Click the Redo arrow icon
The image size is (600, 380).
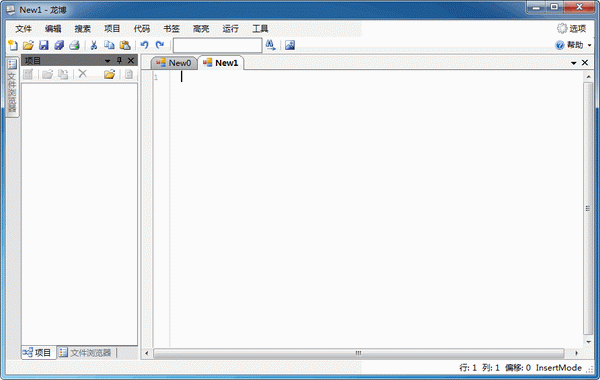160,45
